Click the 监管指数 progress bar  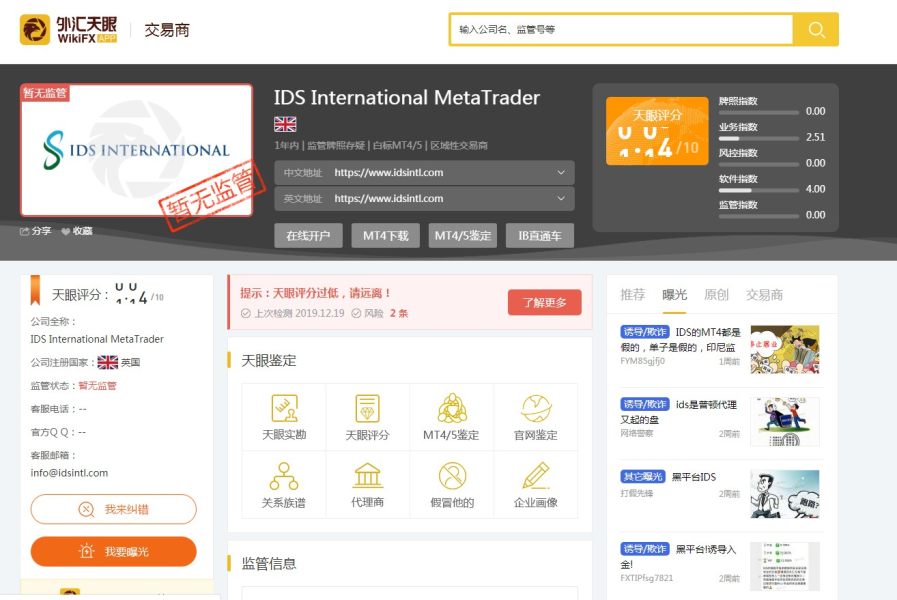tap(759, 216)
